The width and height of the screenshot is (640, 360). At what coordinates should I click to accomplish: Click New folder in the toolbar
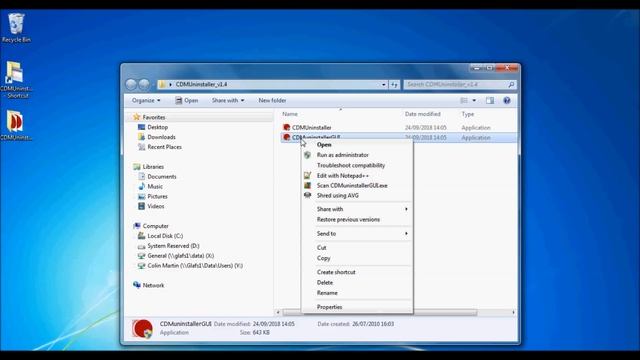(272, 100)
